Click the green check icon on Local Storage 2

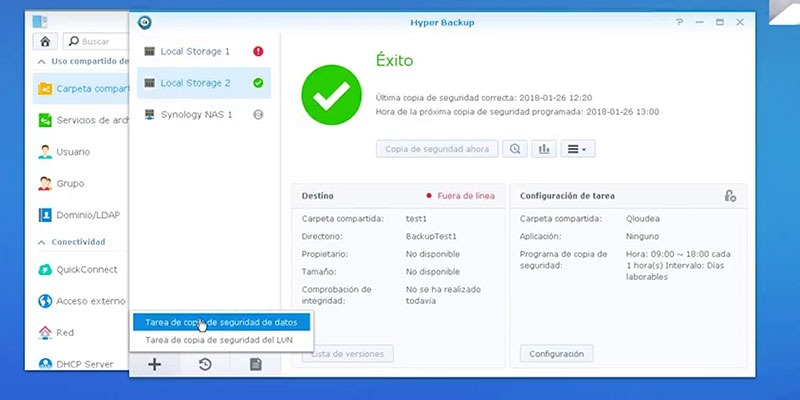tap(258, 83)
